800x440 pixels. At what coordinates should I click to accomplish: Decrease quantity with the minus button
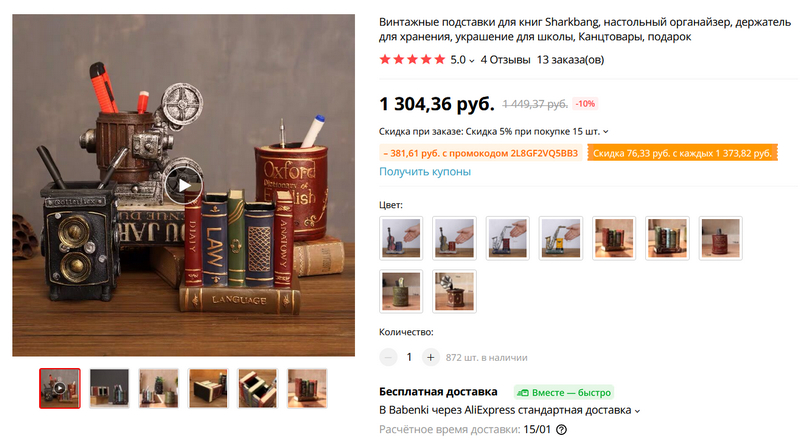(388, 357)
